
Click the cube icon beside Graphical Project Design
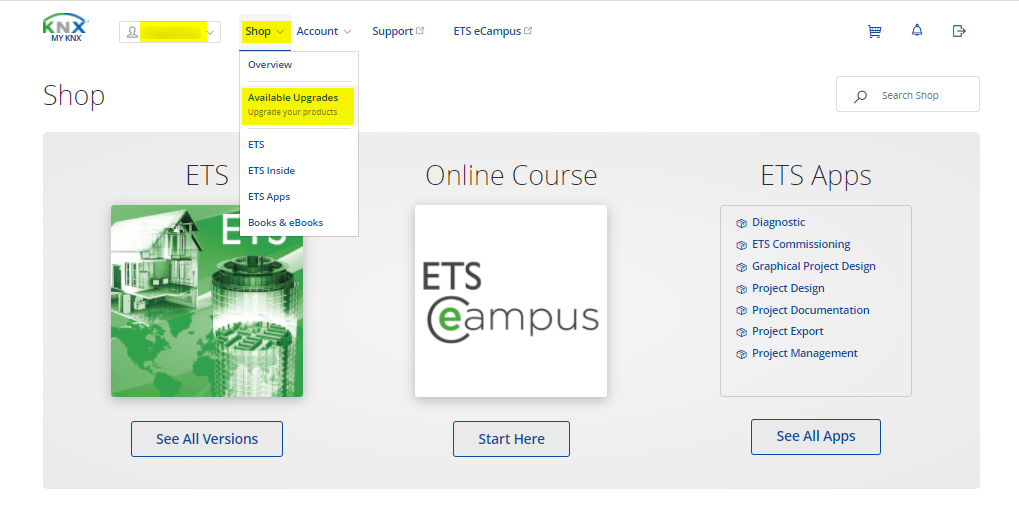741,267
